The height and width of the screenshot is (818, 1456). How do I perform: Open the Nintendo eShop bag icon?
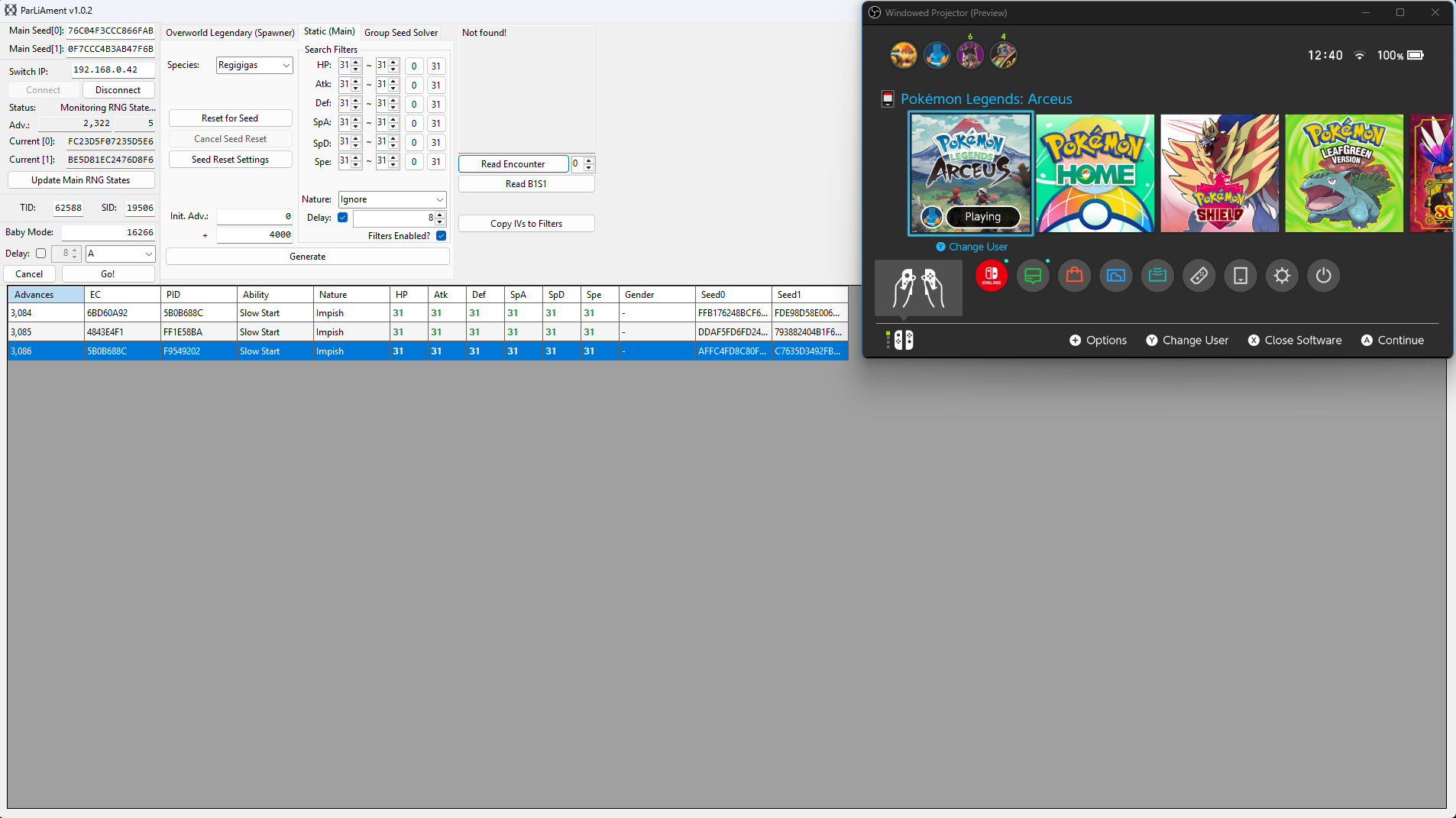pos(1074,276)
